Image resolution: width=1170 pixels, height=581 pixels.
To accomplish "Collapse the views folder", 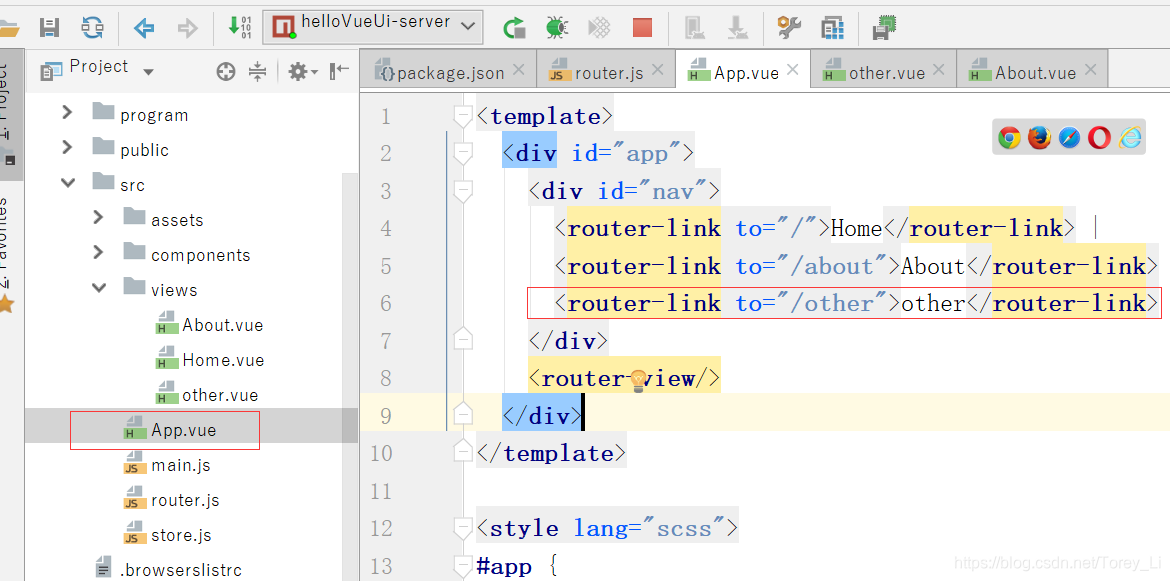I will 98,288.
